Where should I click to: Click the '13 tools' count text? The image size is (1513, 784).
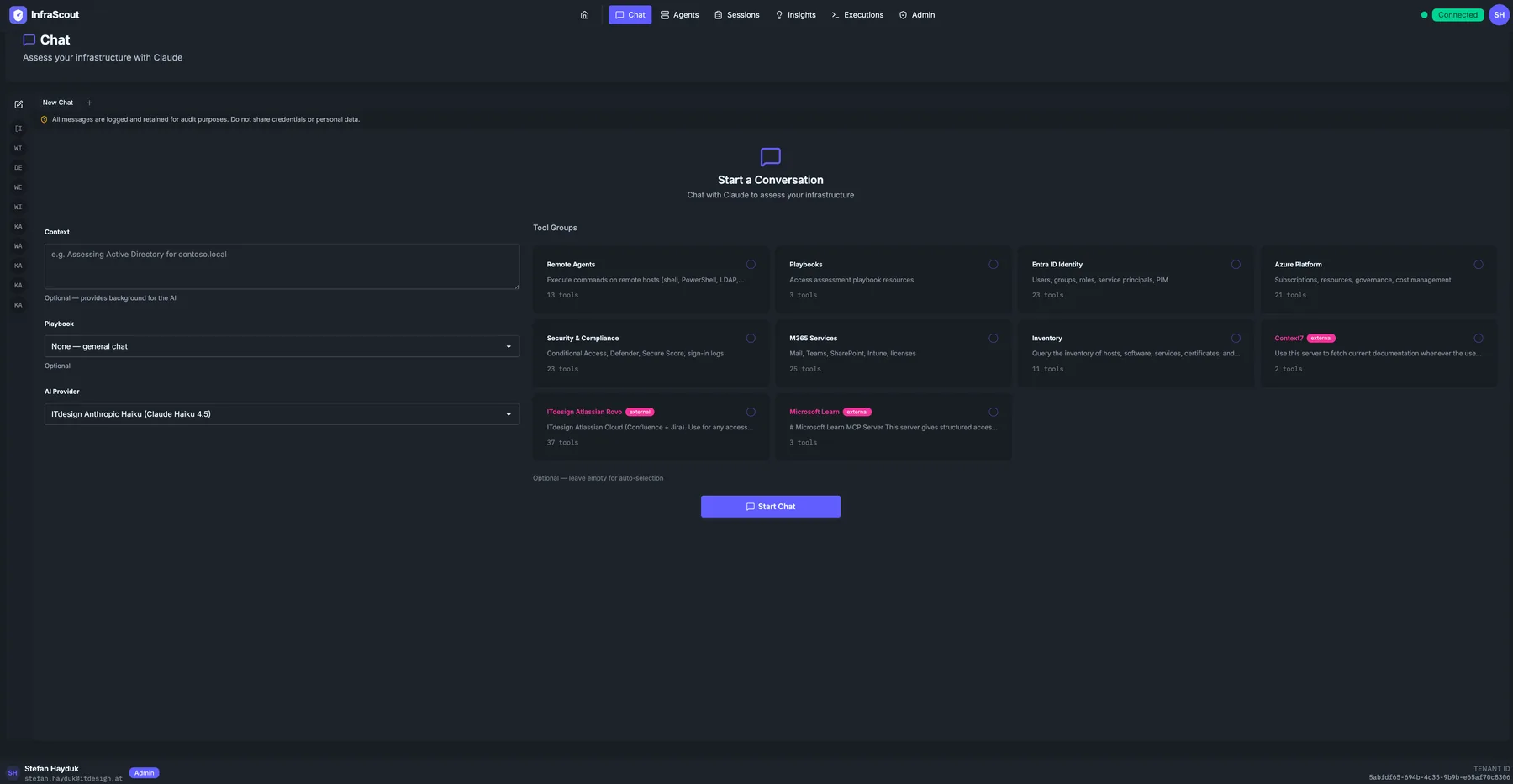point(562,295)
